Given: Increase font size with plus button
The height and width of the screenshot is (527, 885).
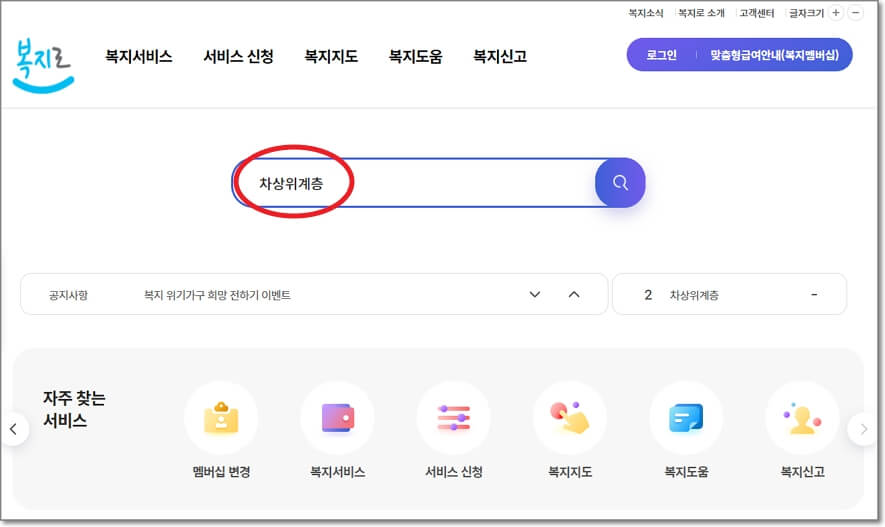Looking at the screenshot, I should click(x=836, y=13).
